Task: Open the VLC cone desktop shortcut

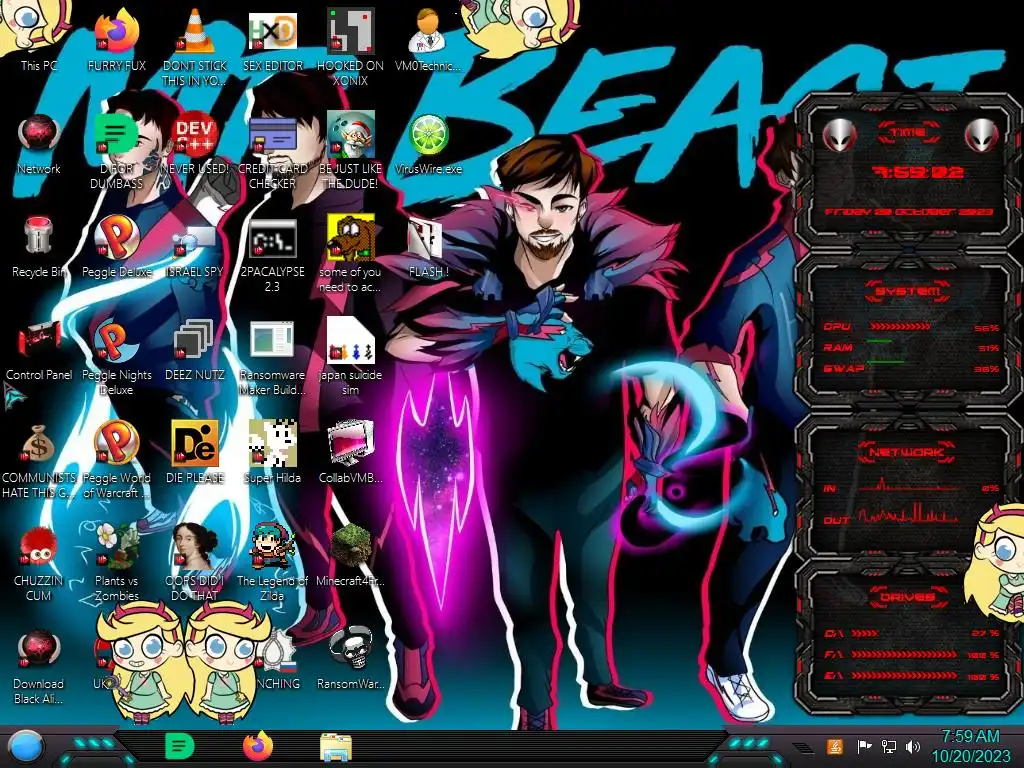Action: pos(195,46)
